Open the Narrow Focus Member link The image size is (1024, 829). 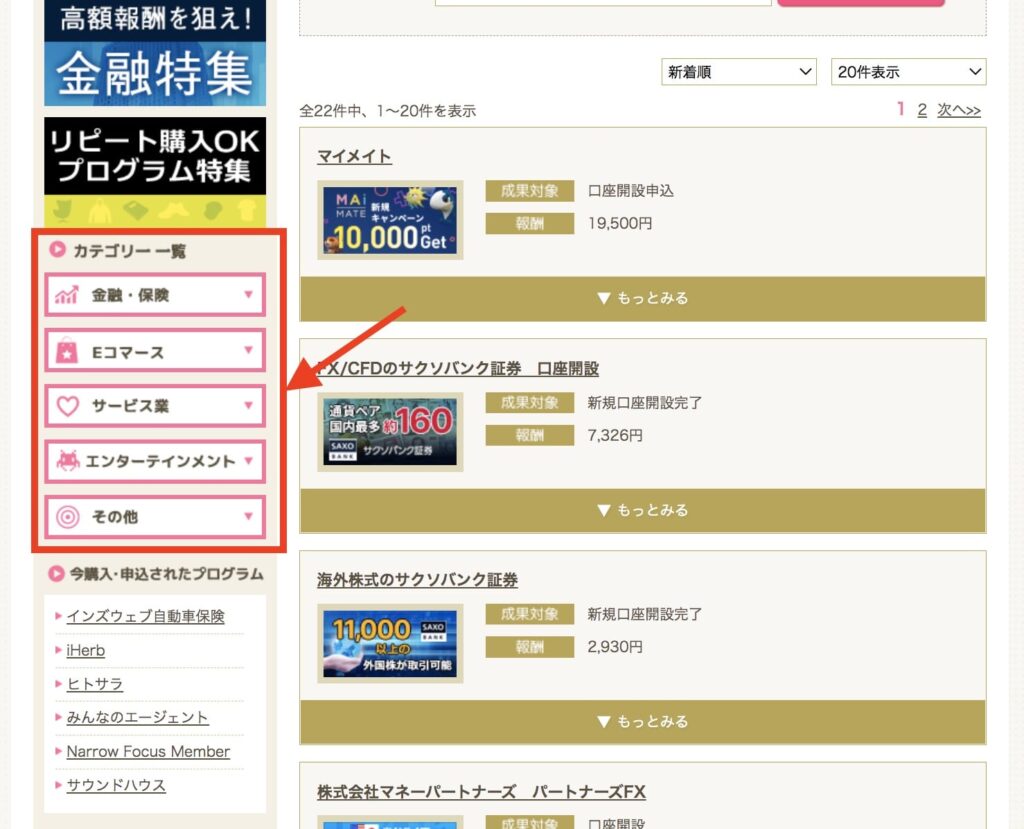[x=148, y=751]
